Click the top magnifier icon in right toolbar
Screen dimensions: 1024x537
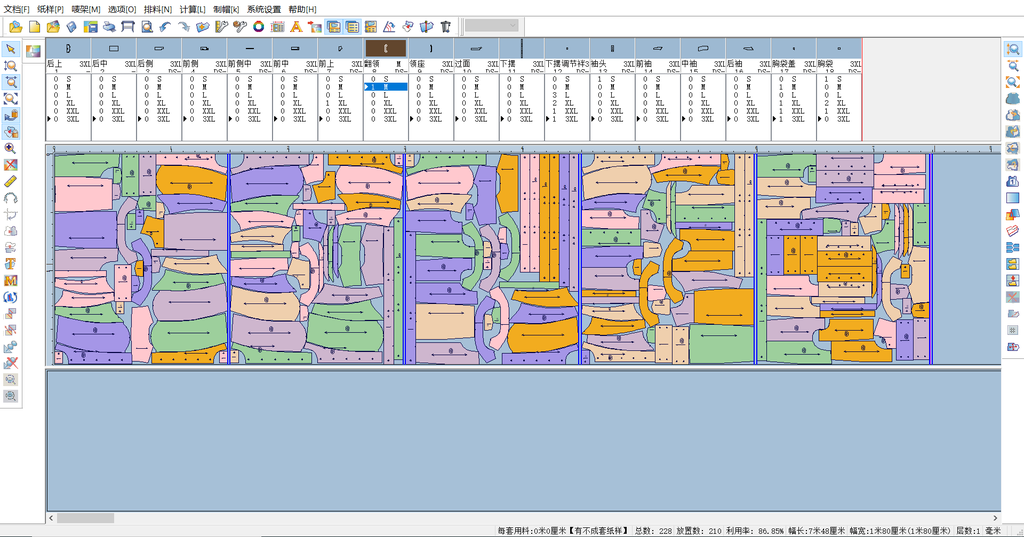click(1013, 49)
